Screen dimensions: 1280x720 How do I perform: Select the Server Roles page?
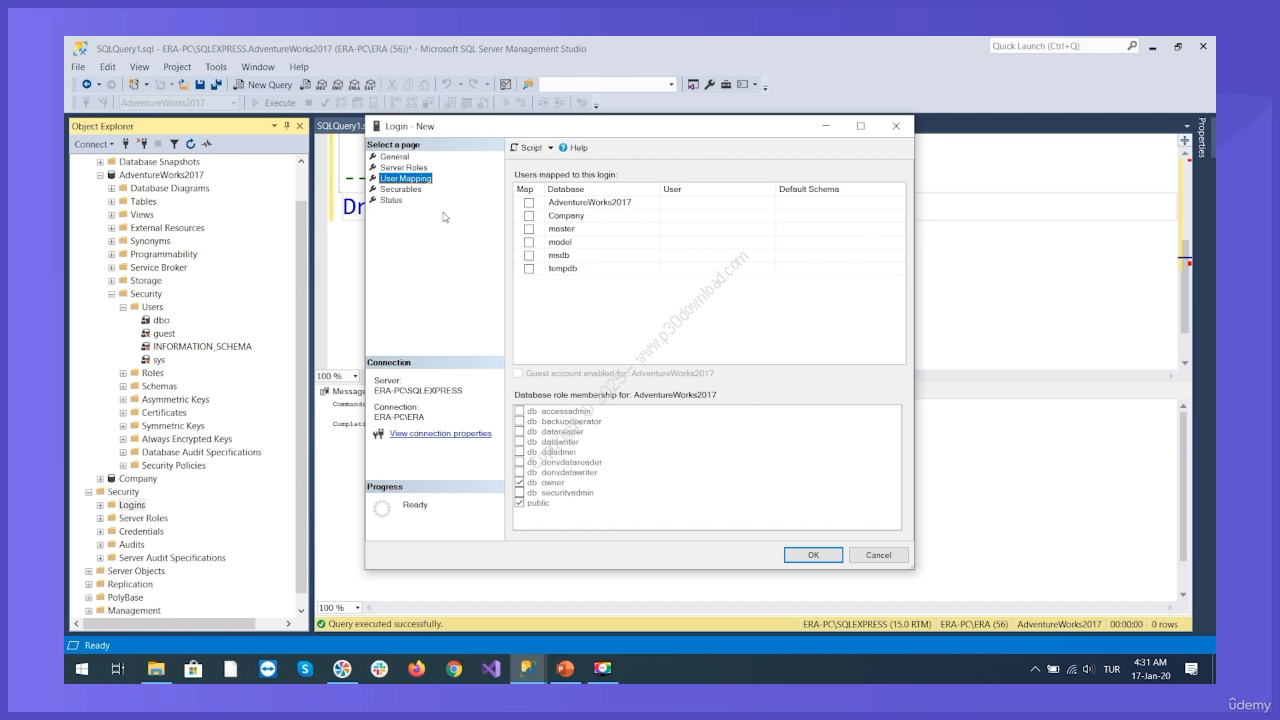pos(403,168)
